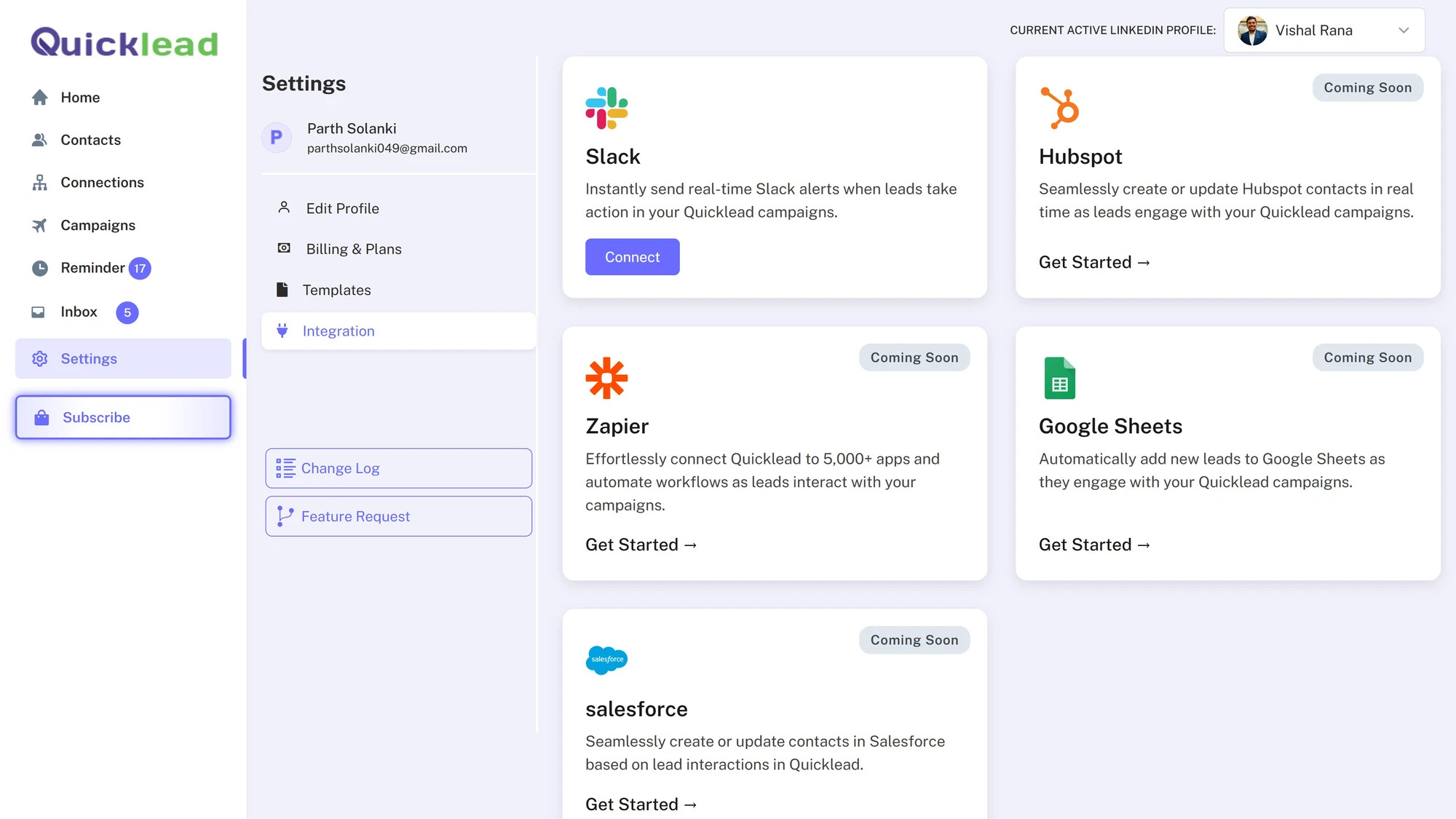This screenshot has height=819, width=1456.
Task: Click the Salesforce cloud logo
Action: point(606,660)
